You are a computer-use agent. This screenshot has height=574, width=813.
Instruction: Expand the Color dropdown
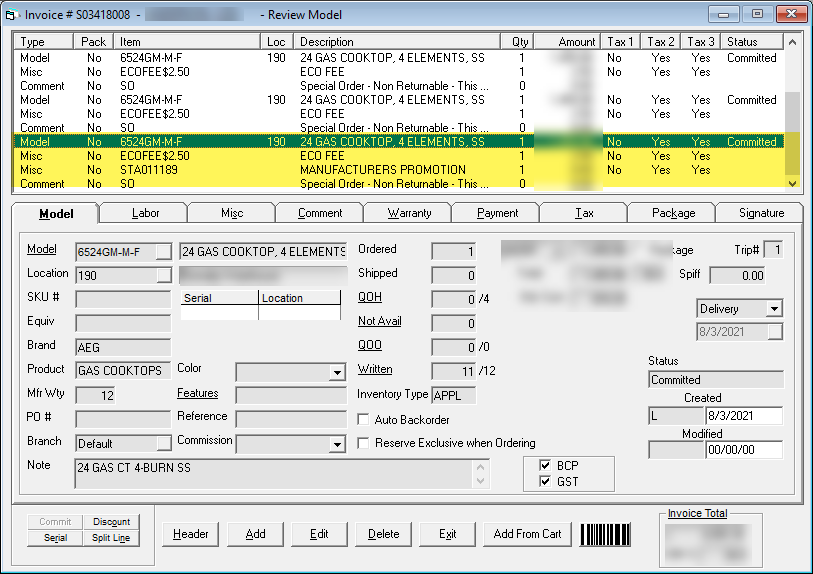click(x=337, y=372)
